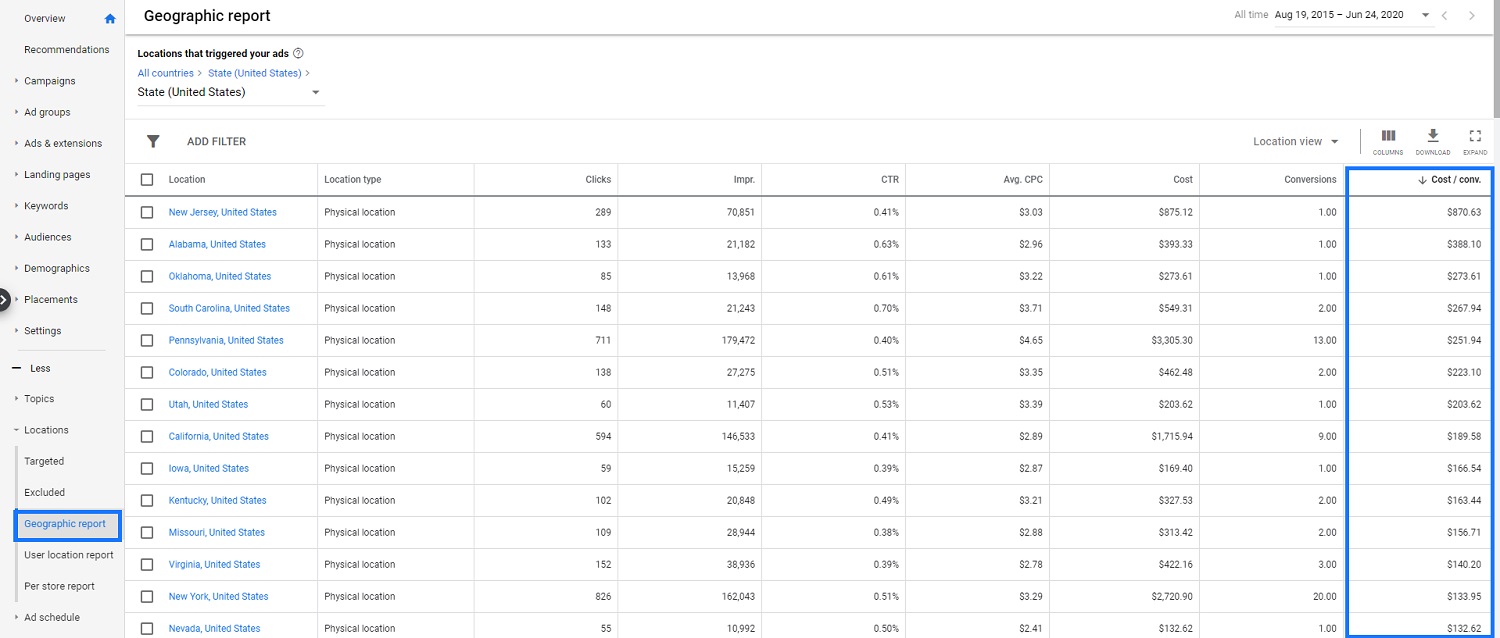Open the User location report page
This screenshot has width=1500, height=638.
[x=68, y=555]
